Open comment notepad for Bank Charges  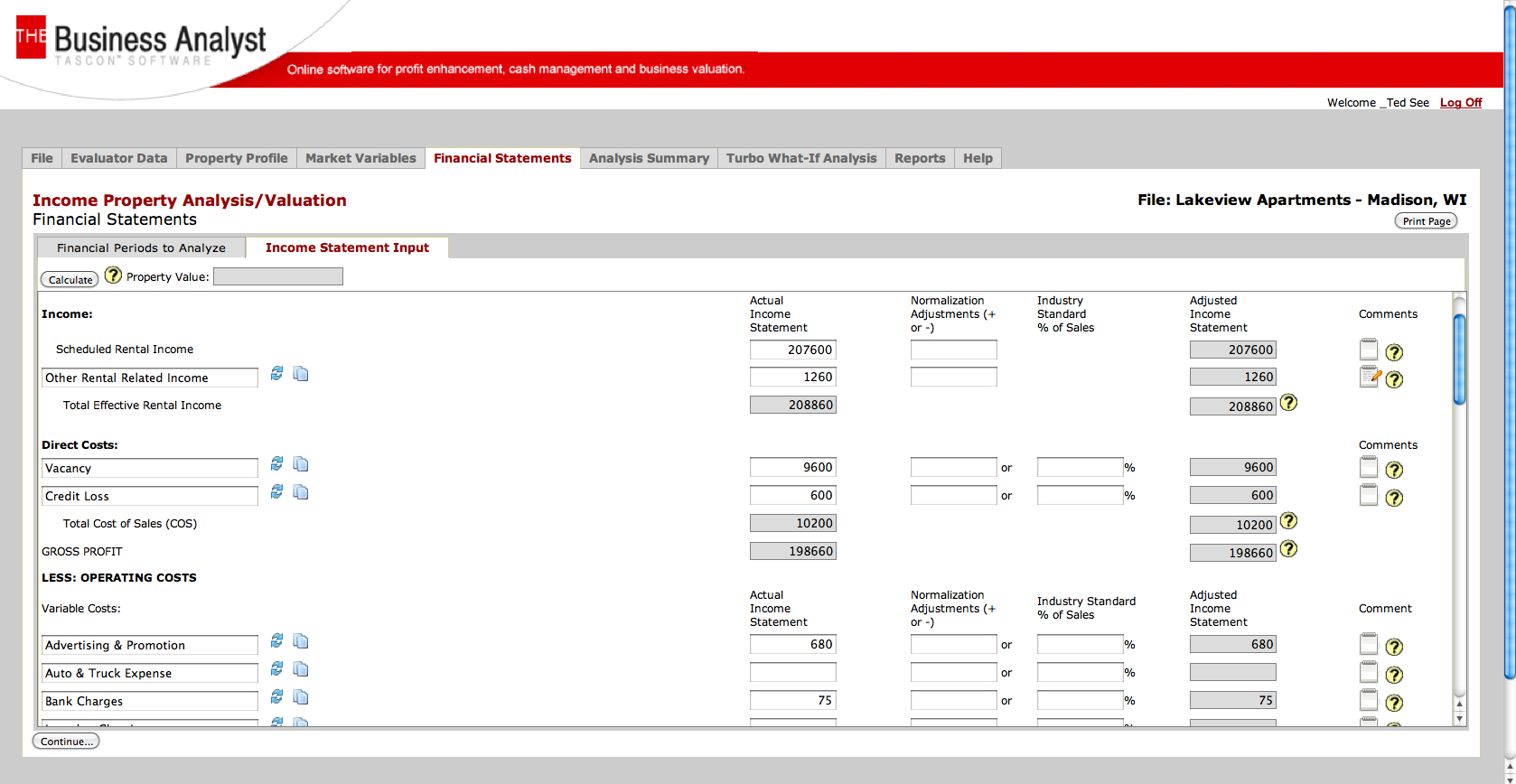1369,700
